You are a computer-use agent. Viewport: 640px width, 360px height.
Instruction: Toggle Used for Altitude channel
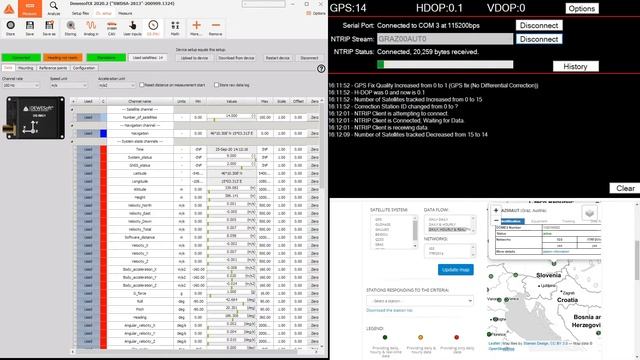click(88, 189)
